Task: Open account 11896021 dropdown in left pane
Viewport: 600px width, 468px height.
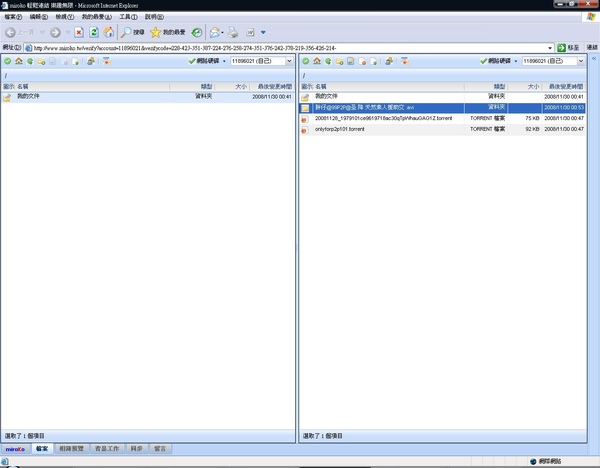Action: (x=289, y=61)
